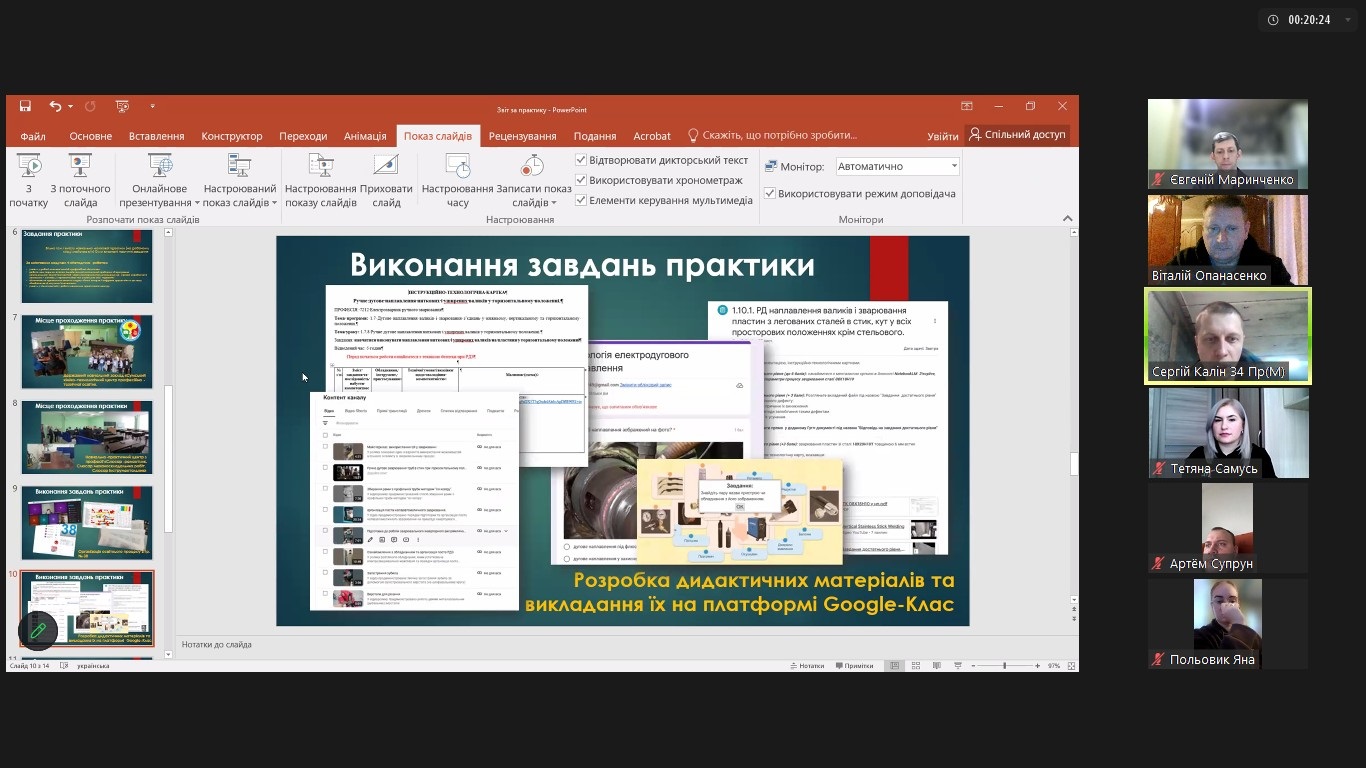This screenshot has width=1366, height=768.
Task: Click Нотатки button in status bar
Action: point(806,665)
